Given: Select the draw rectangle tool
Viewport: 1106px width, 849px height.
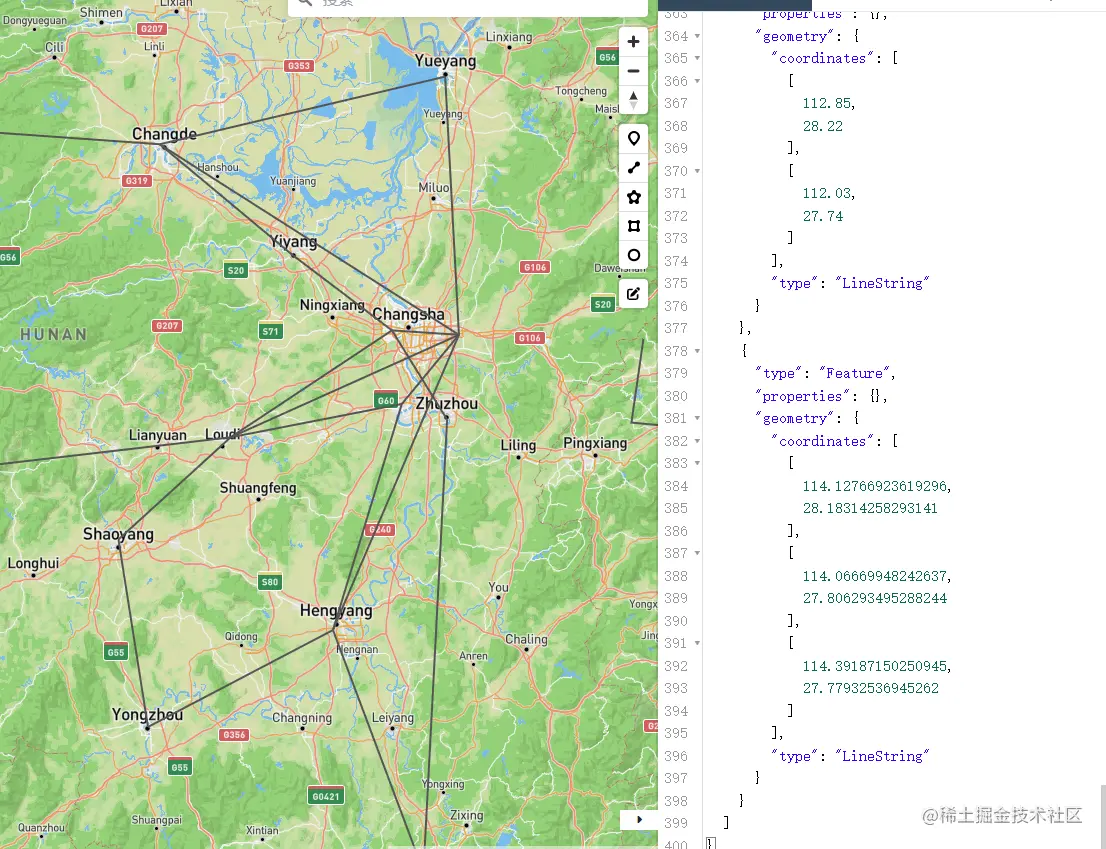Looking at the screenshot, I should point(633,226).
